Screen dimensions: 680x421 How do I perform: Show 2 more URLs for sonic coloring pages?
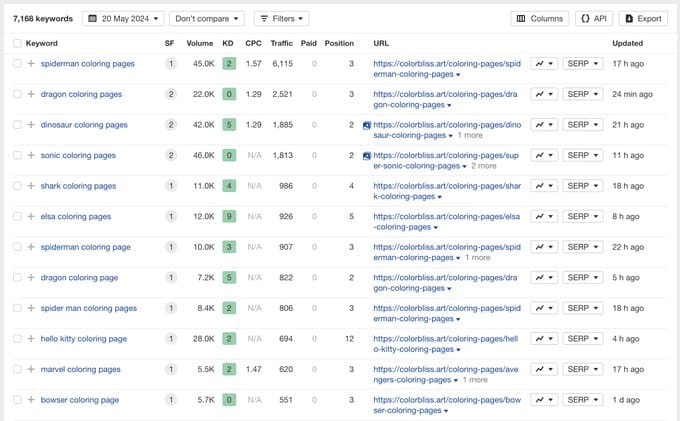[484, 166]
